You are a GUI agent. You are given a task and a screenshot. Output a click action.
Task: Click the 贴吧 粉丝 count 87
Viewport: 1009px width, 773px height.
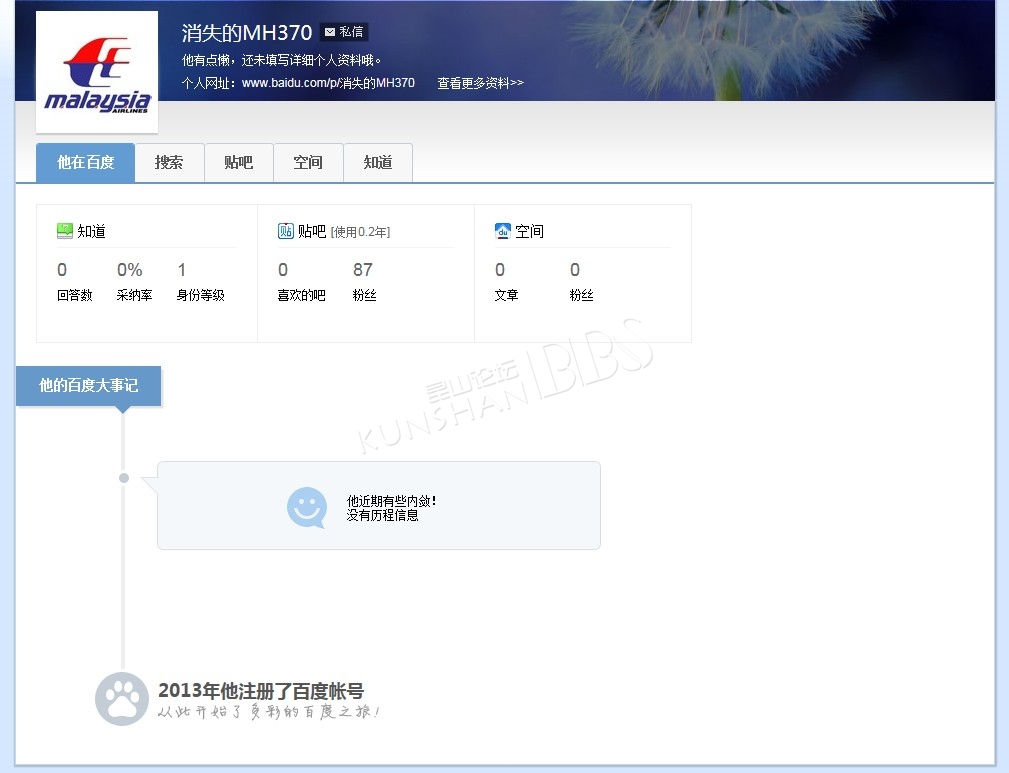[x=363, y=270]
